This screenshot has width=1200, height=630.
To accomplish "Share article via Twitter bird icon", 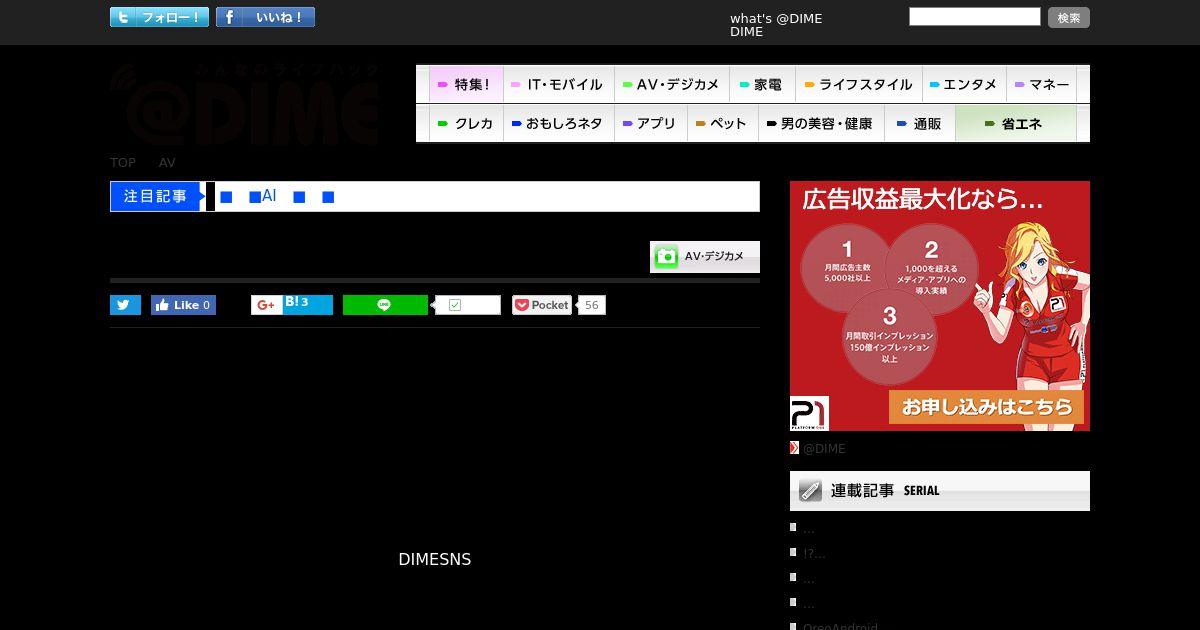I will pos(125,305).
